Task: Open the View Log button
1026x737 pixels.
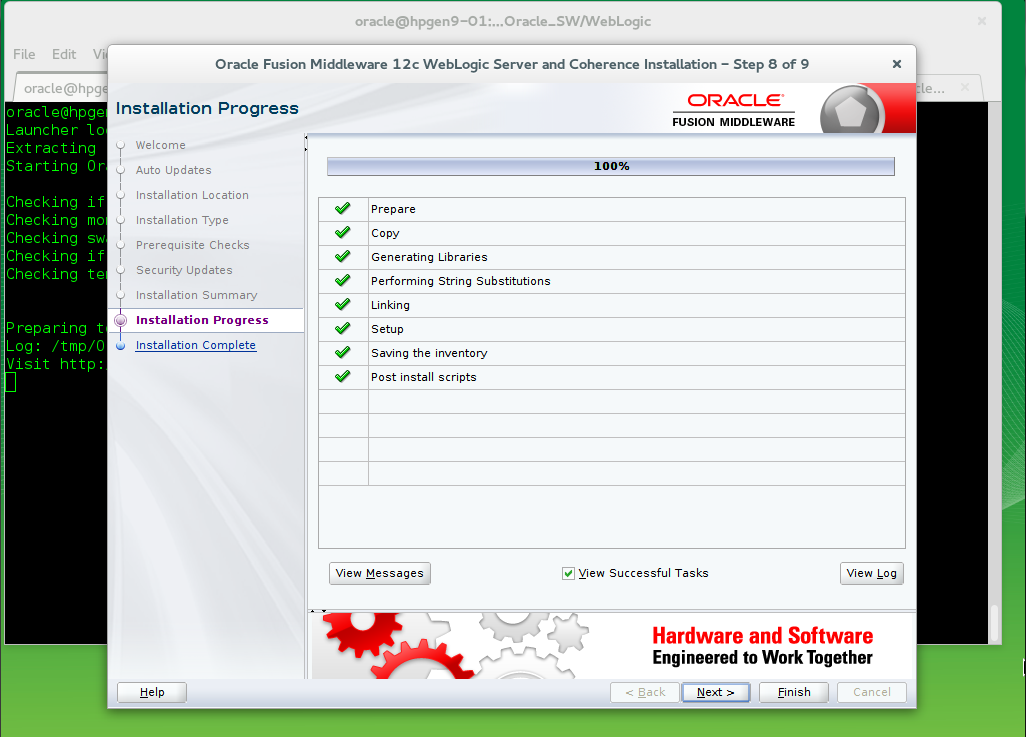Action: point(871,573)
